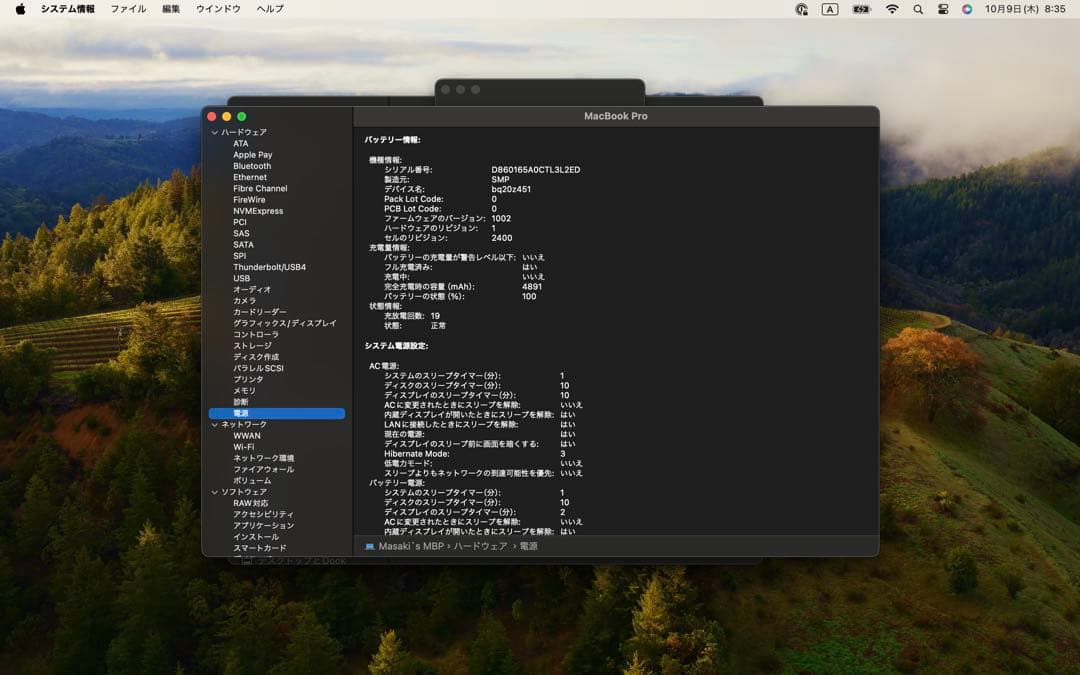Collapse the ハードウェア section
The image size is (1080, 675).
[x=216, y=131]
